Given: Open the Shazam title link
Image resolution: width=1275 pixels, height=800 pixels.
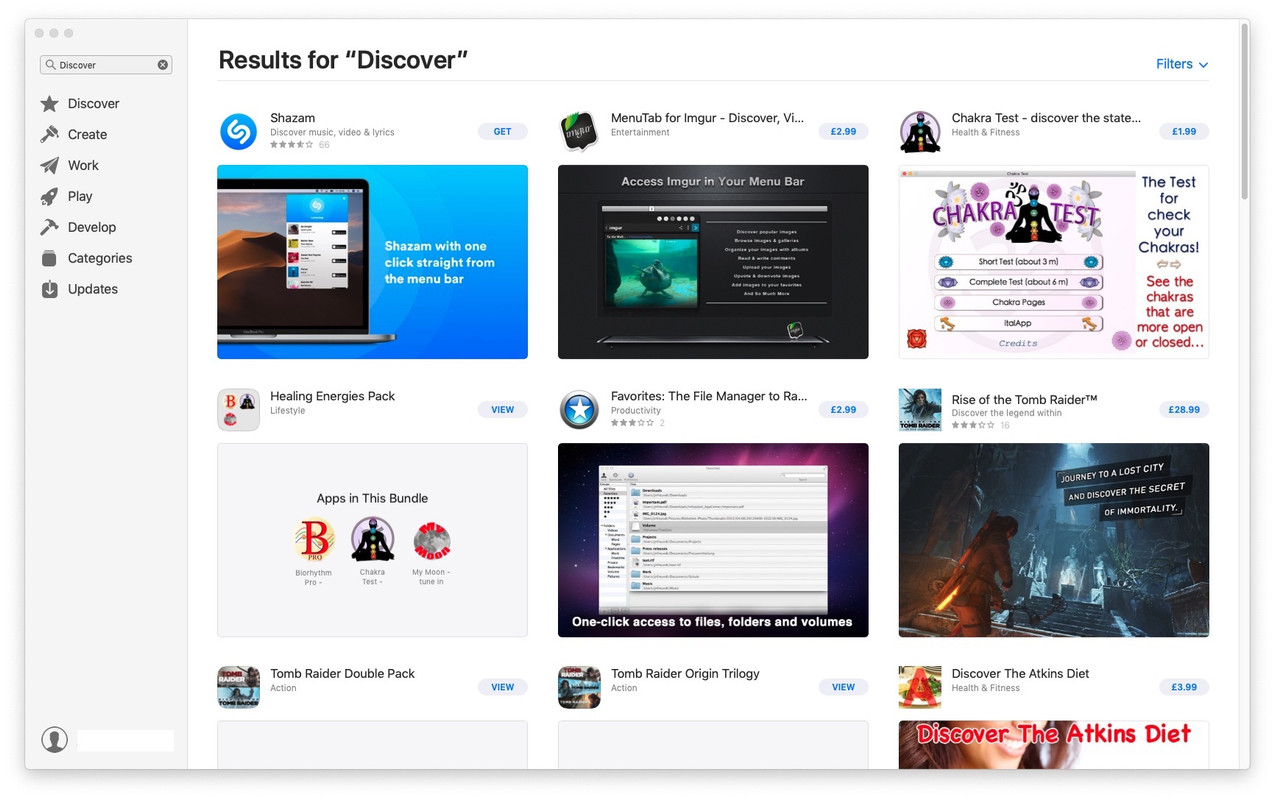Looking at the screenshot, I should coord(292,118).
